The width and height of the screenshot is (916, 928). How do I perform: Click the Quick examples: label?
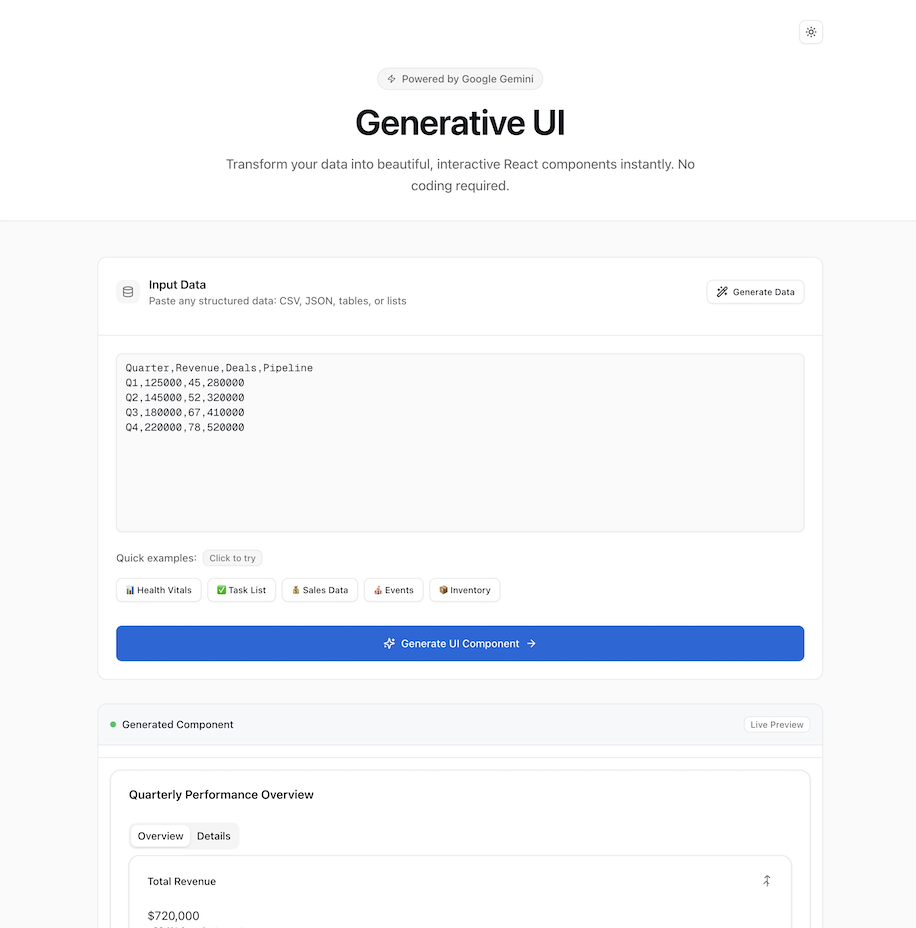click(x=156, y=558)
